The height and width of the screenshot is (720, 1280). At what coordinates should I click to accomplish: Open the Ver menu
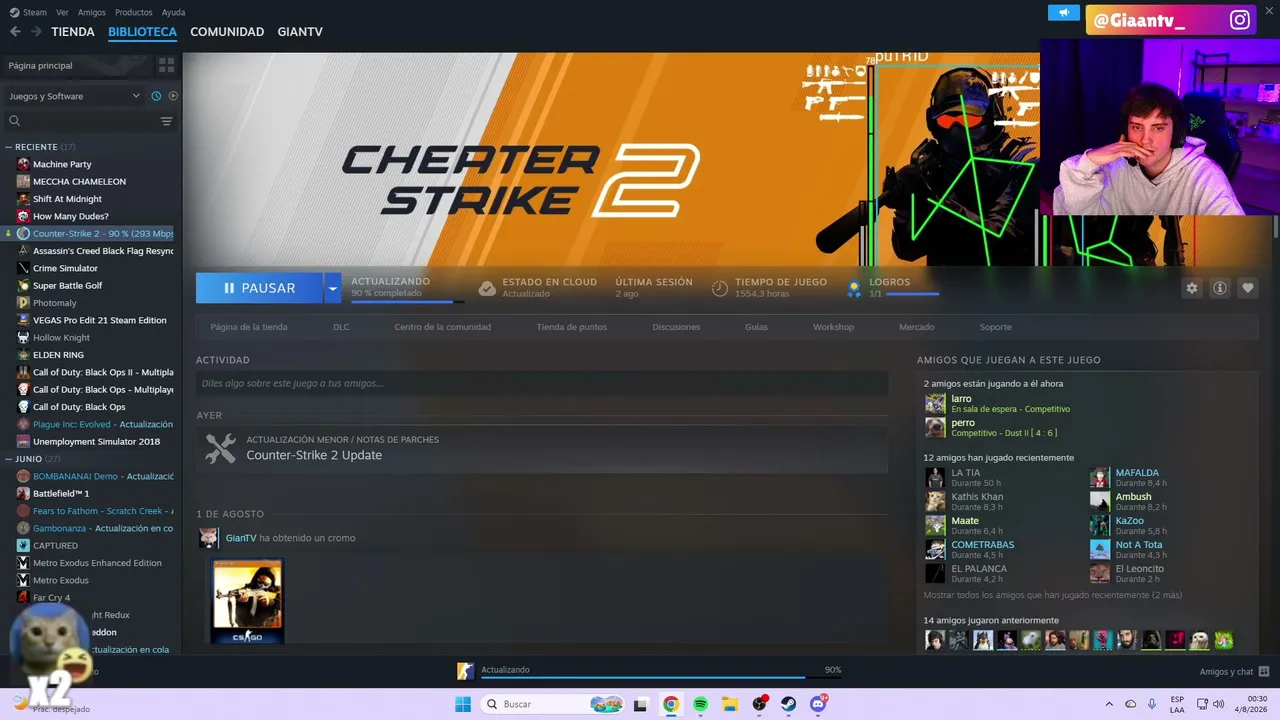[x=63, y=12]
